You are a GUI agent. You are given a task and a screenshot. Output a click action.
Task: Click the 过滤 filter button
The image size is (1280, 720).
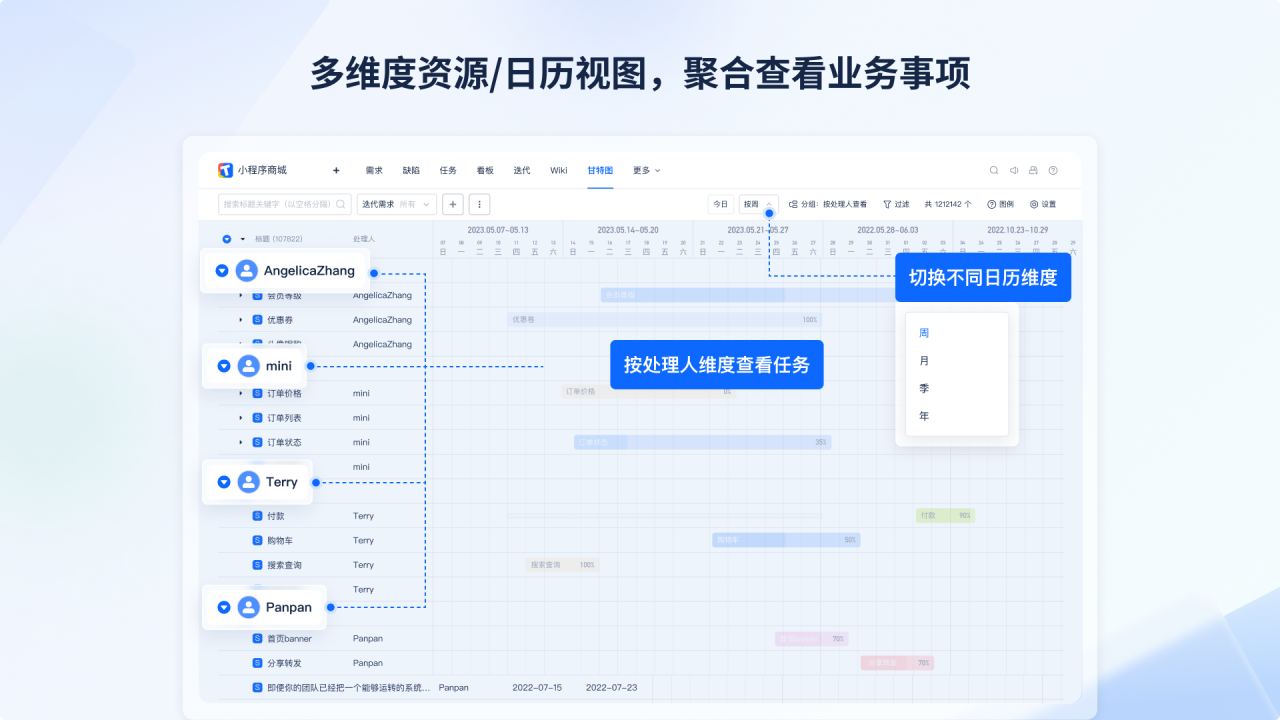pyautogui.click(x=896, y=204)
